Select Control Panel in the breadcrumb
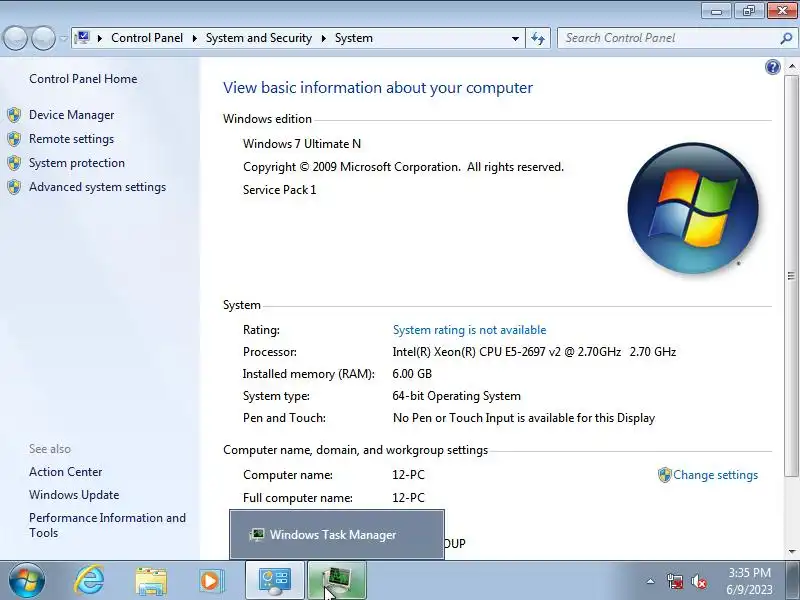 pyautogui.click(x=147, y=38)
